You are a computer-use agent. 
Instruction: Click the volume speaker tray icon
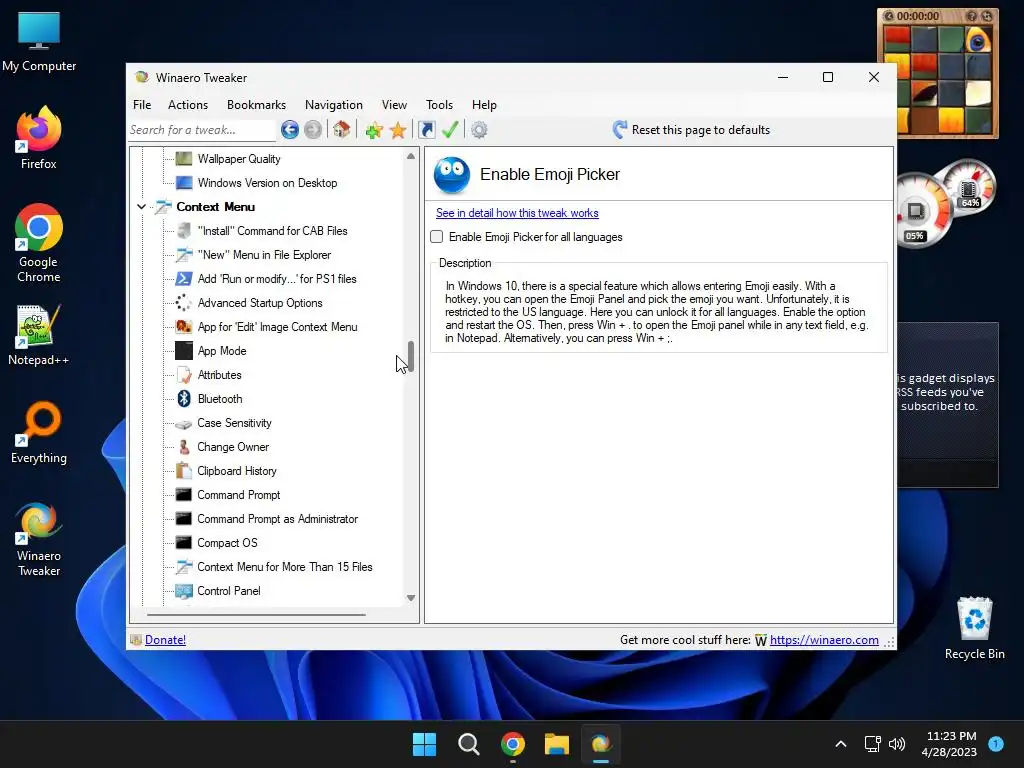pyautogui.click(x=897, y=744)
